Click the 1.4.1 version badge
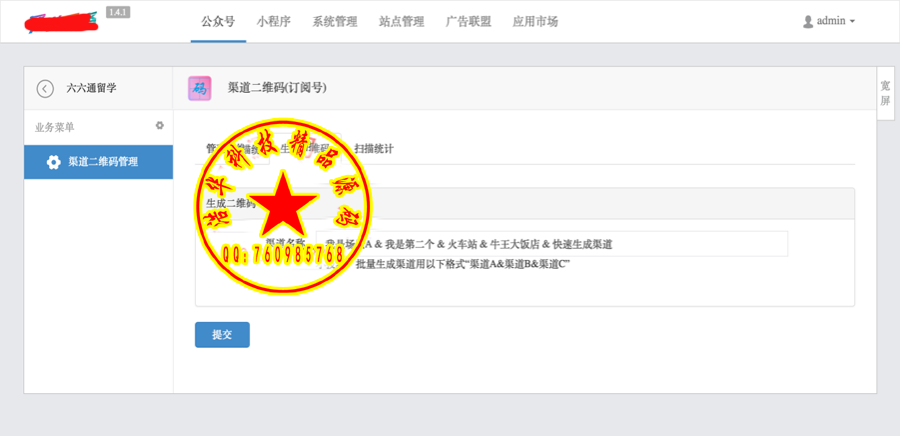 tap(118, 12)
